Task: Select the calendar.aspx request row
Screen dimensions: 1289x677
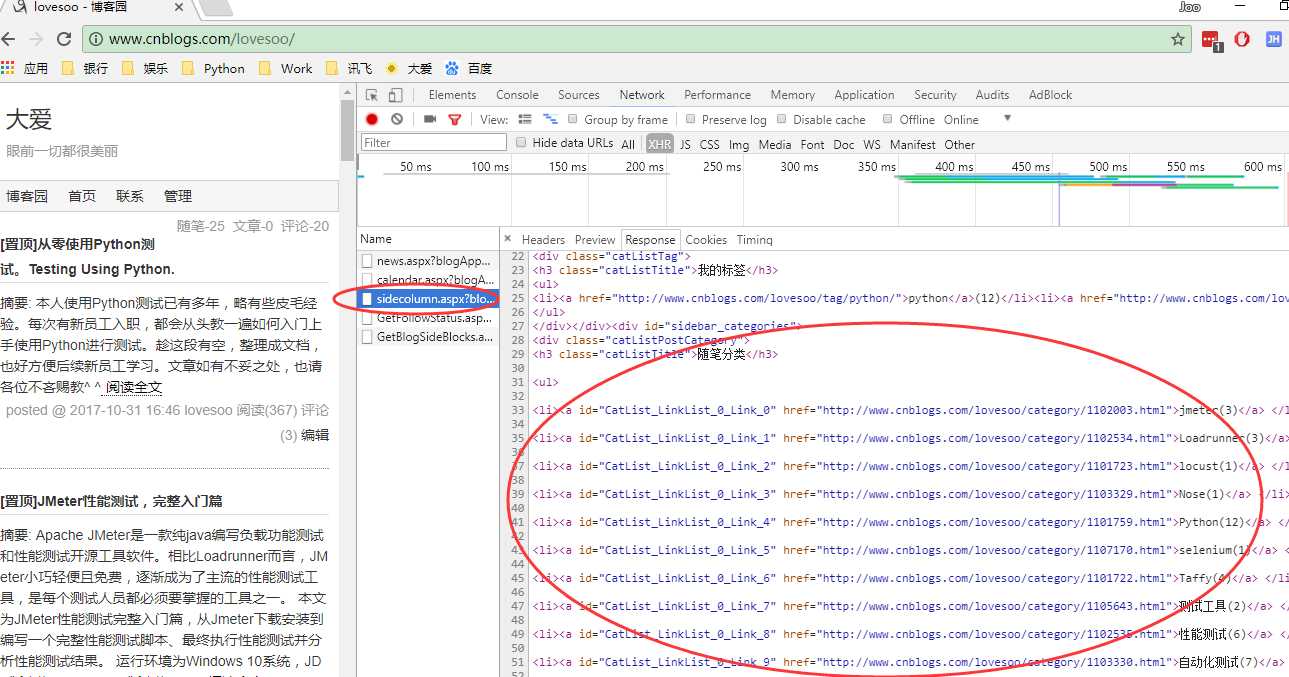Action: click(x=428, y=280)
